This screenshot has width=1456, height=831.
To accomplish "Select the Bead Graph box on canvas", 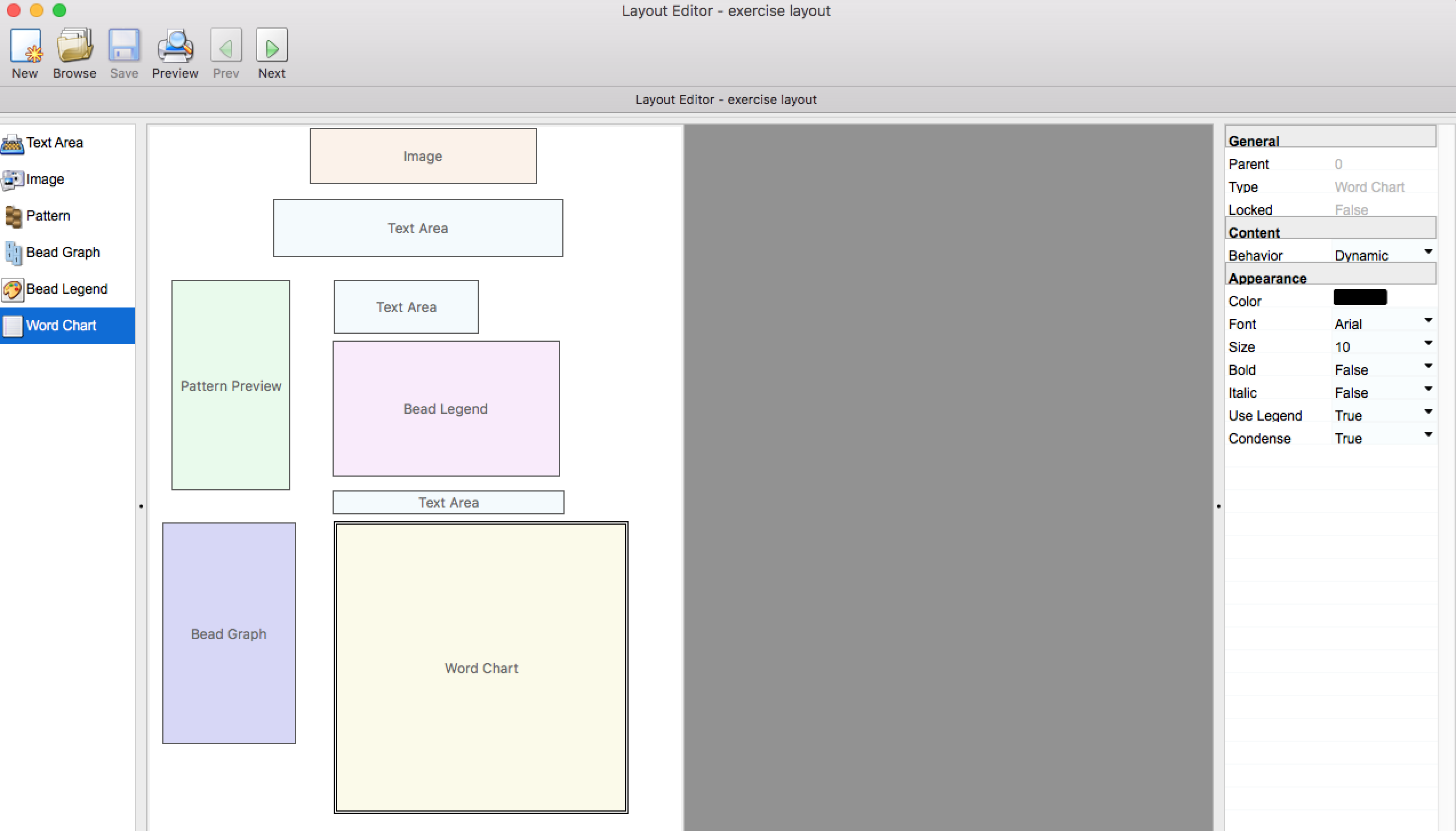I will tap(229, 633).
